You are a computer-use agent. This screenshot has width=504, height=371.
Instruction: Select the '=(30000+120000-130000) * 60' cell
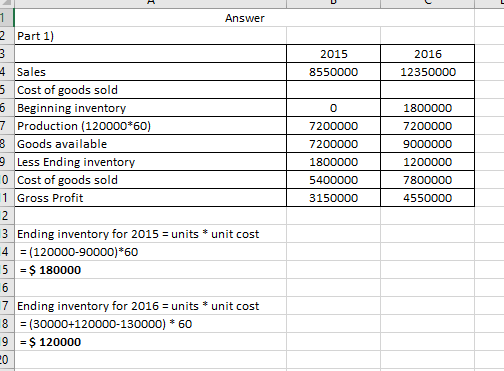(150, 324)
